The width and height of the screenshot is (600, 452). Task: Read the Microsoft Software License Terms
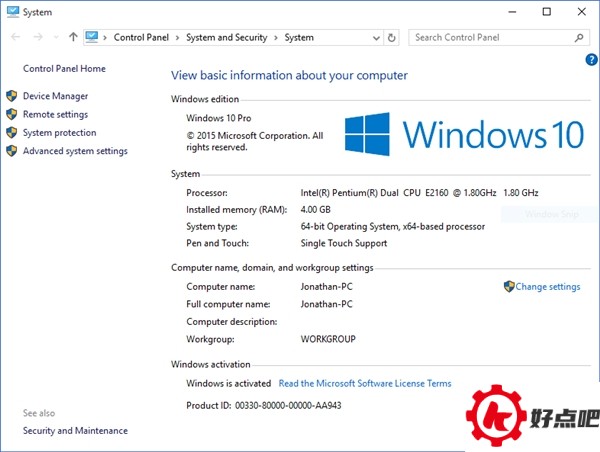[365, 383]
